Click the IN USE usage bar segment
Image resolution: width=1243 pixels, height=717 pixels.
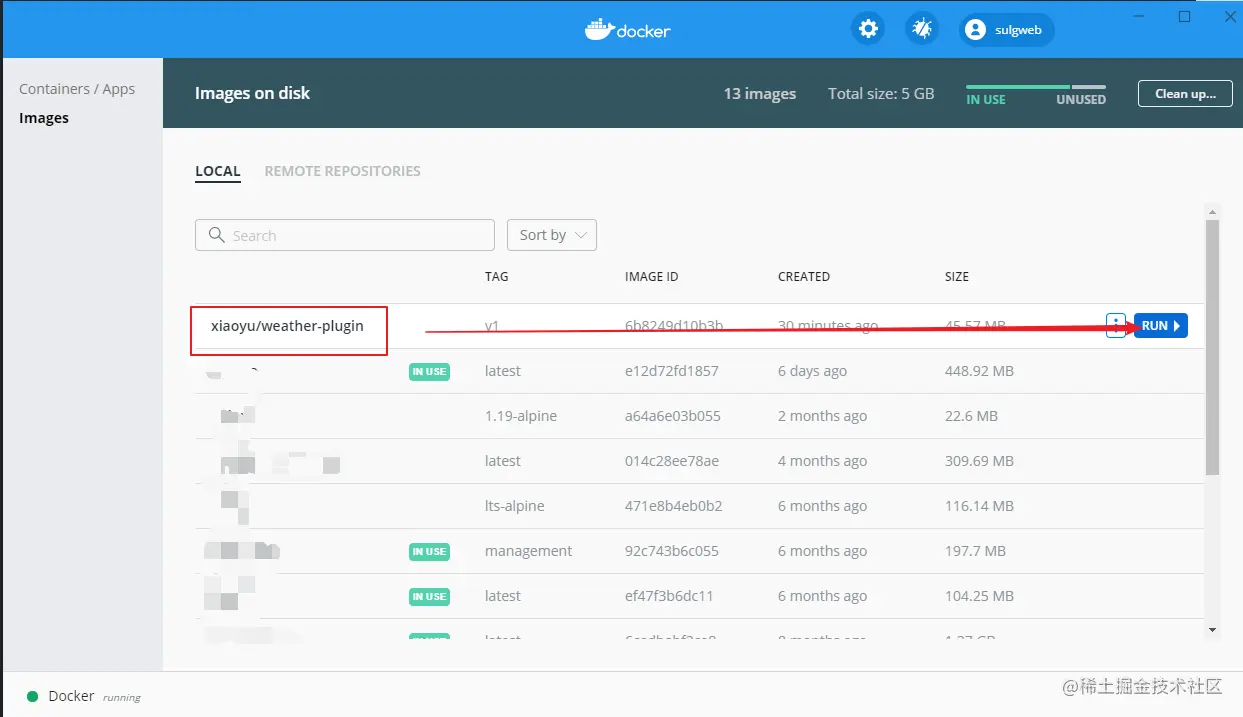(1018, 88)
